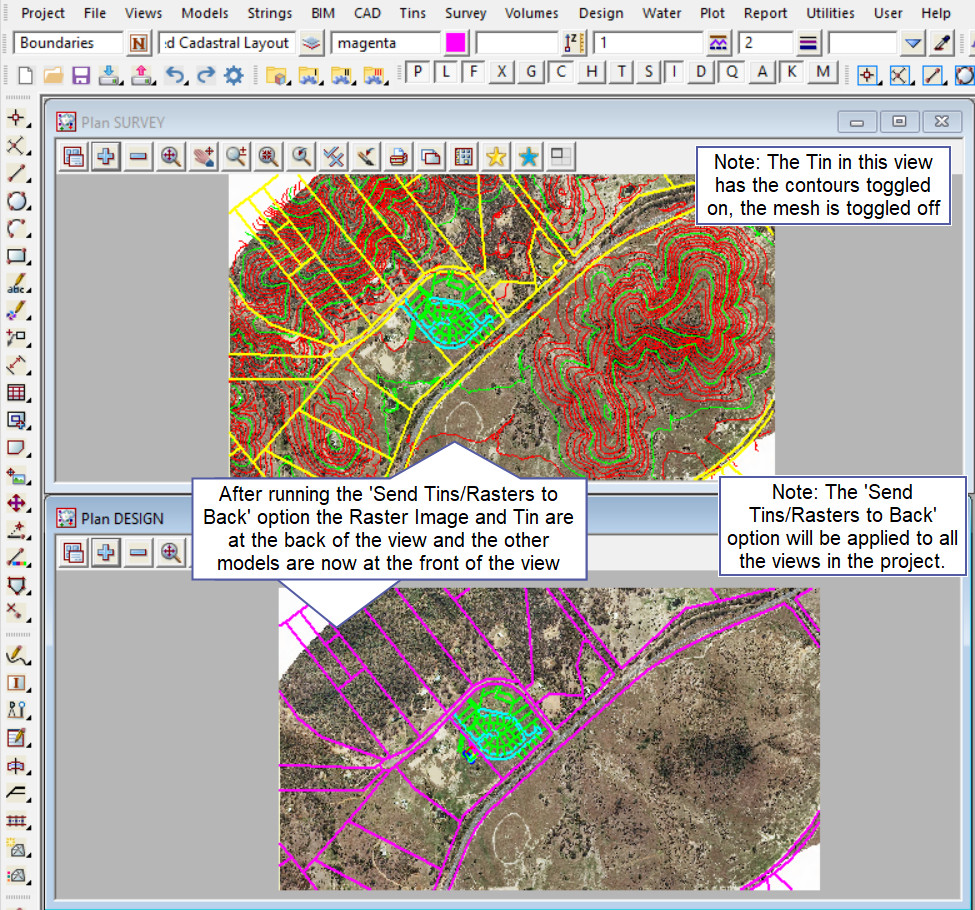This screenshot has height=910, width=975.
Task: Click the Undo arrow in main toolbar
Action: [175, 75]
